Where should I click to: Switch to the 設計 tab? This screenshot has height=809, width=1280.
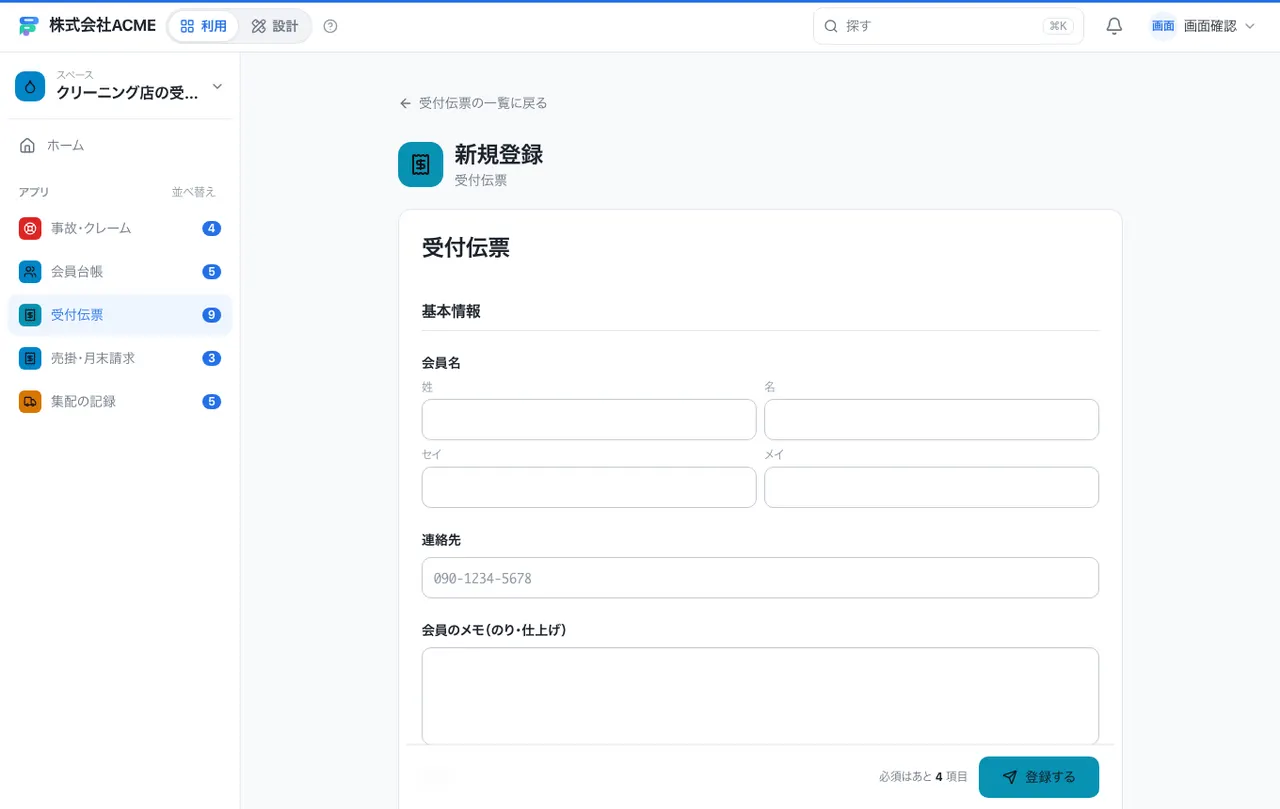point(275,26)
